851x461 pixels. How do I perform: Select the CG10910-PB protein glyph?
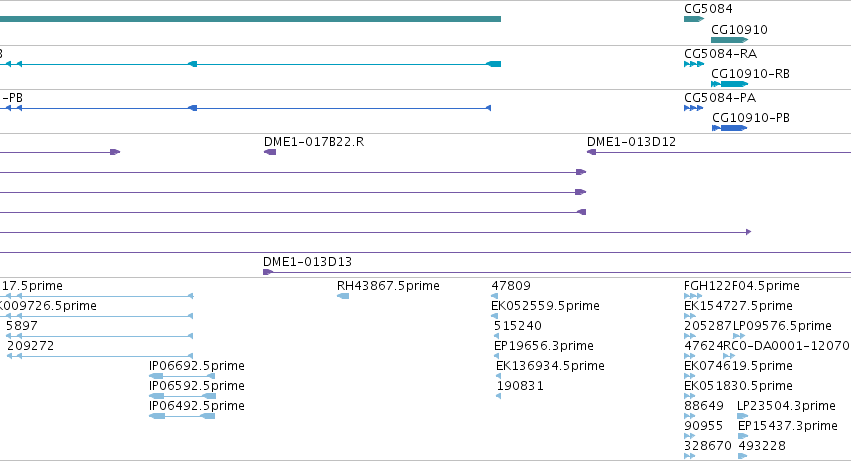[x=729, y=128]
